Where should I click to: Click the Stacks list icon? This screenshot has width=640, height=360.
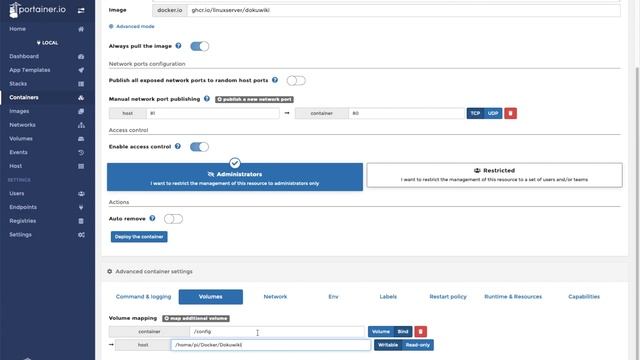pyautogui.click(x=81, y=84)
